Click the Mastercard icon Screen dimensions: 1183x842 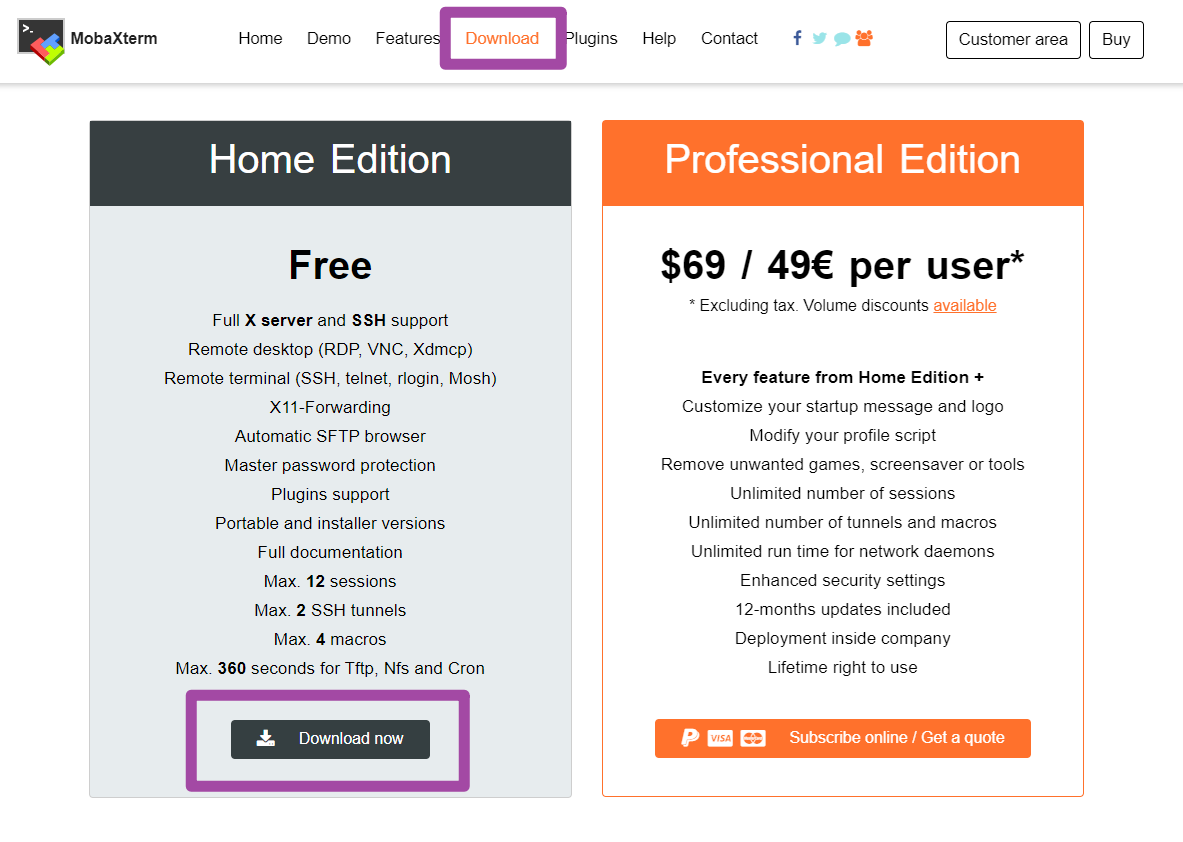[753, 738]
